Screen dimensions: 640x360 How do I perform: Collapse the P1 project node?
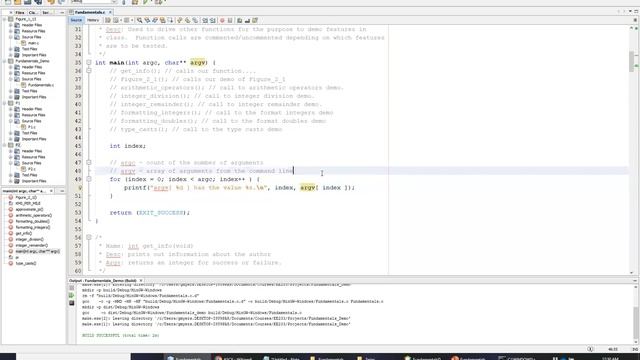pyautogui.click(x=4, y=103)
